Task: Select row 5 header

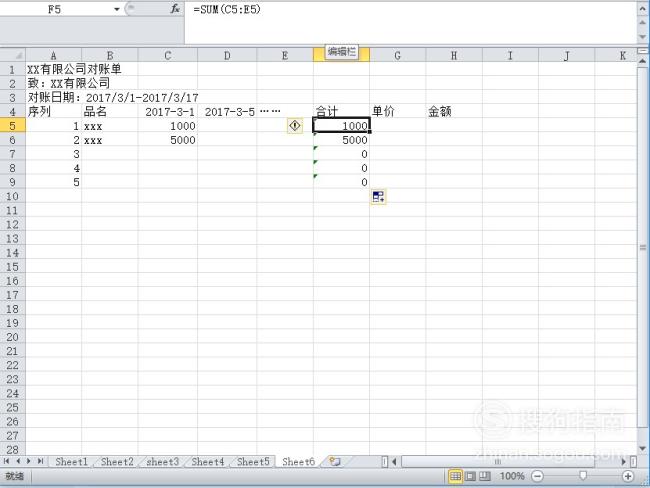Action: pyautogui.click(x=12, y=126)
